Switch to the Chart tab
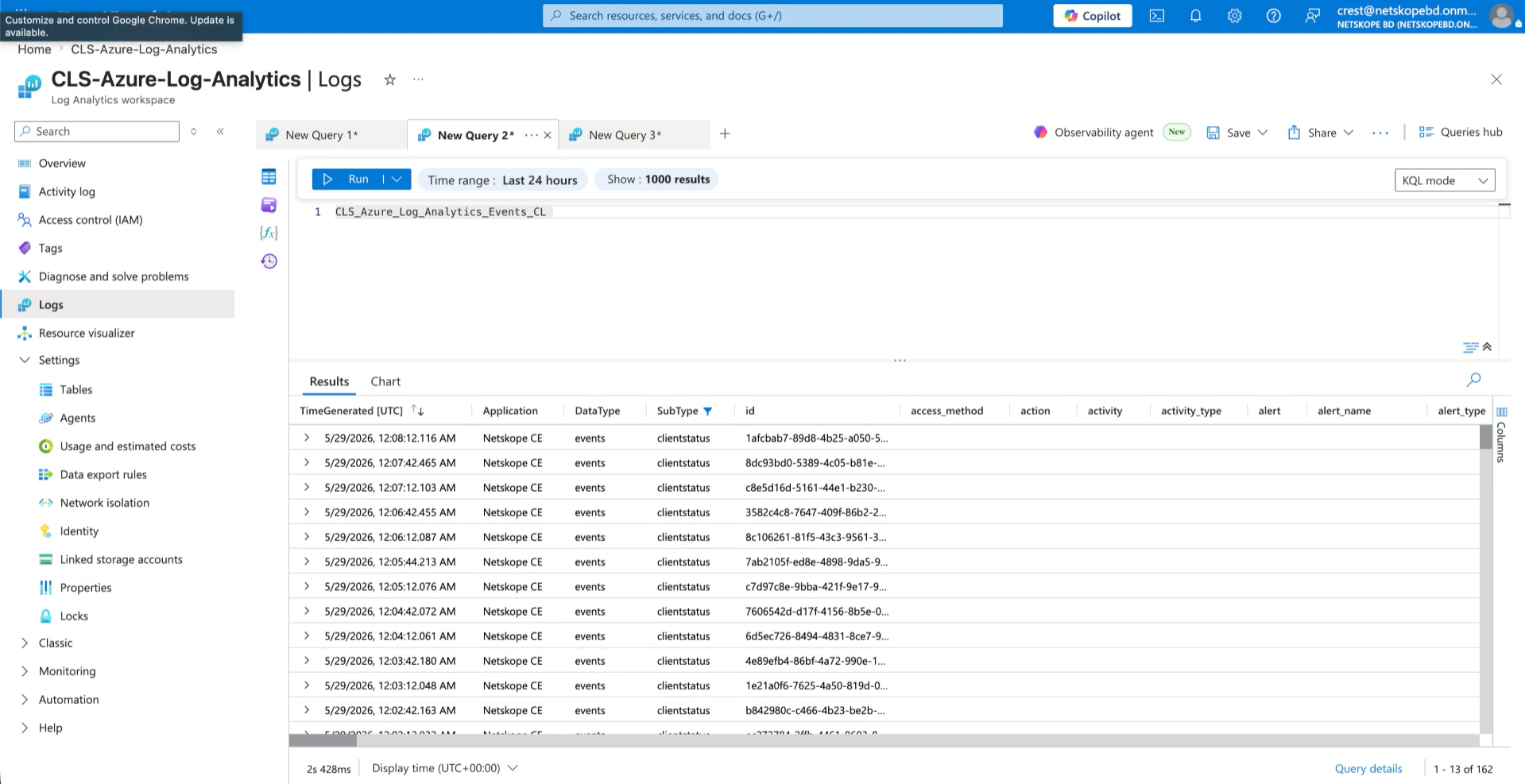 385,381
